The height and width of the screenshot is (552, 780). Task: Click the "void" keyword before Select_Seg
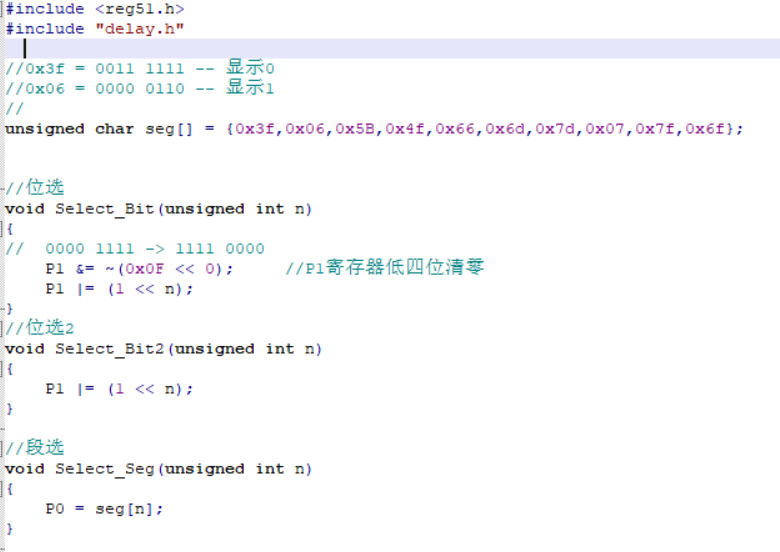[x=25, y=469]
